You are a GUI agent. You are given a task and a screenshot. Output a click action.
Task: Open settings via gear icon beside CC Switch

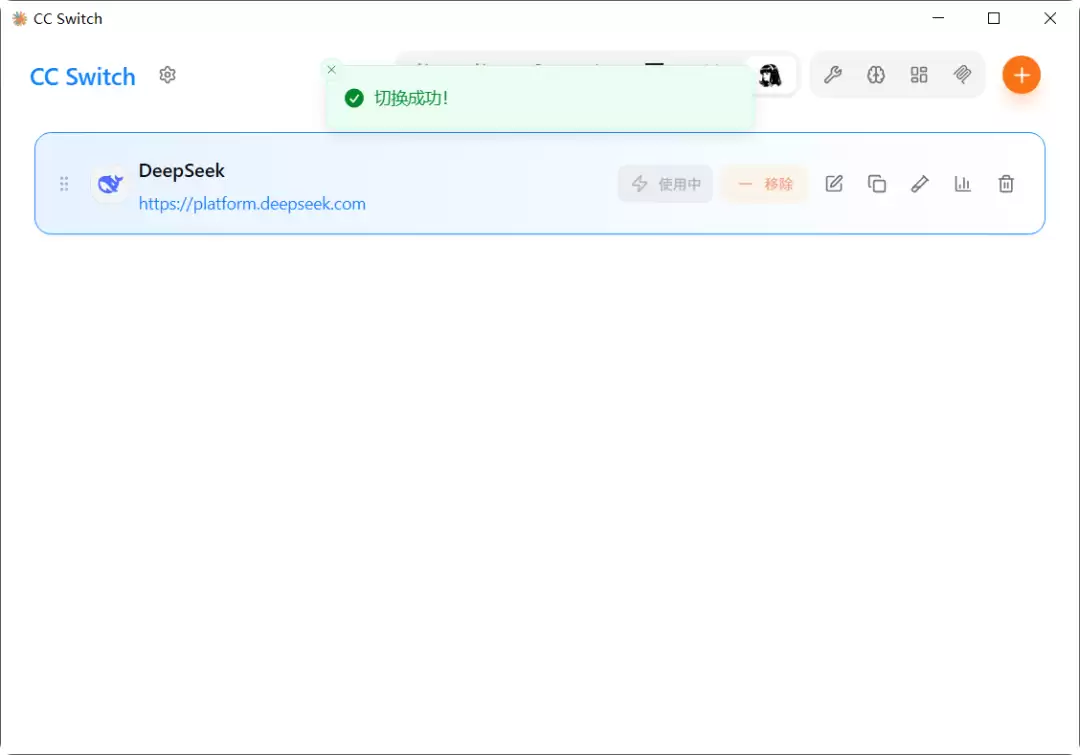coord(167,74)
